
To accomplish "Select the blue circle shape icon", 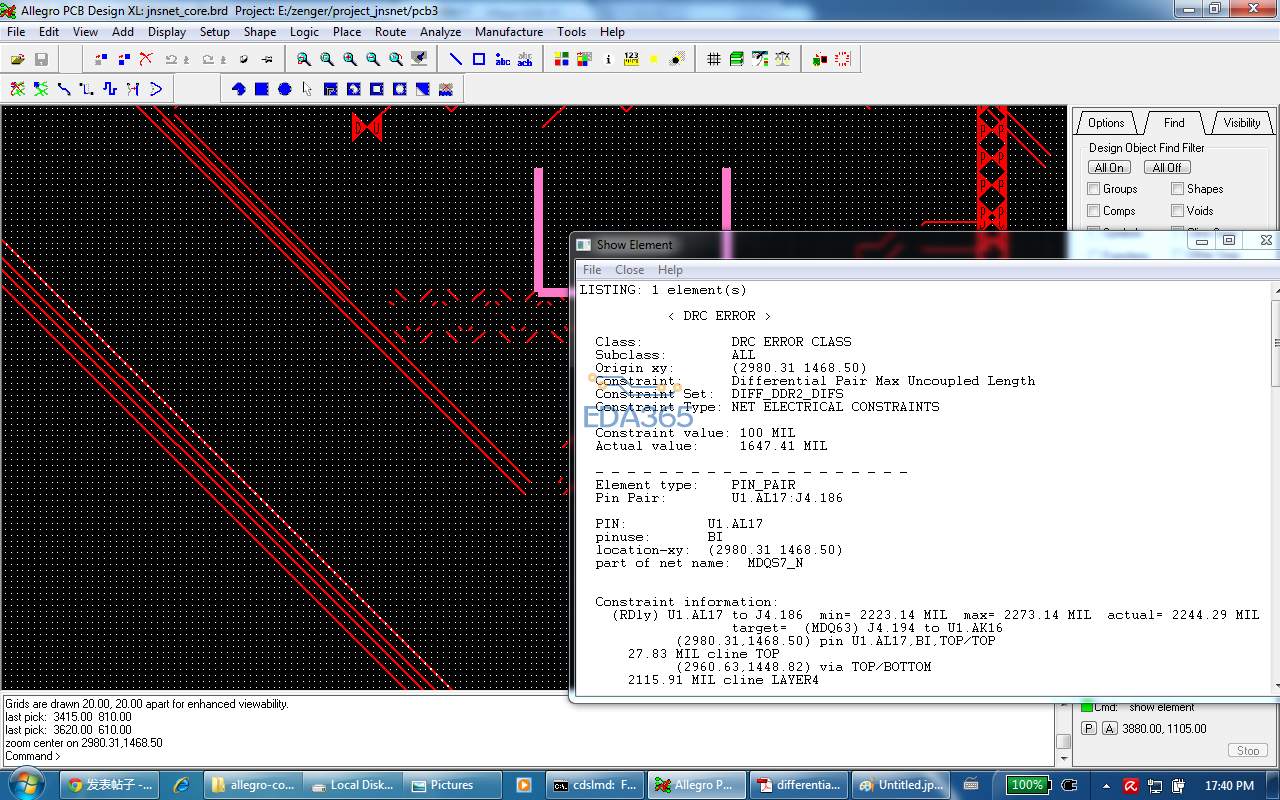I will coord(285,89).
